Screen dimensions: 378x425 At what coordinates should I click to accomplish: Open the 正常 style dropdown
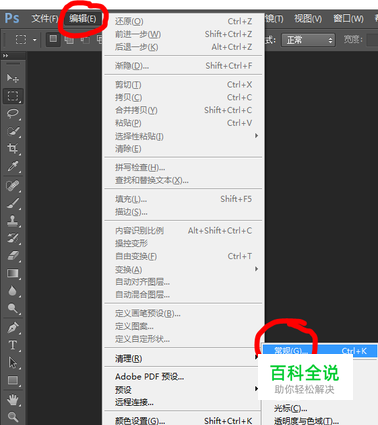tap(308, 40)
